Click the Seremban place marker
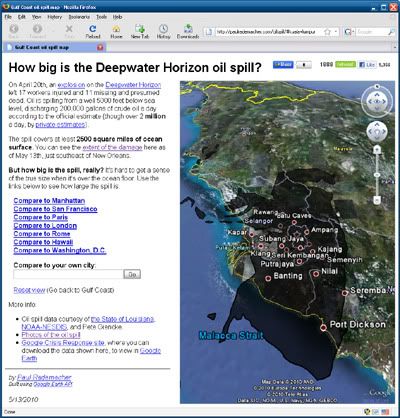 pos(345,293)
